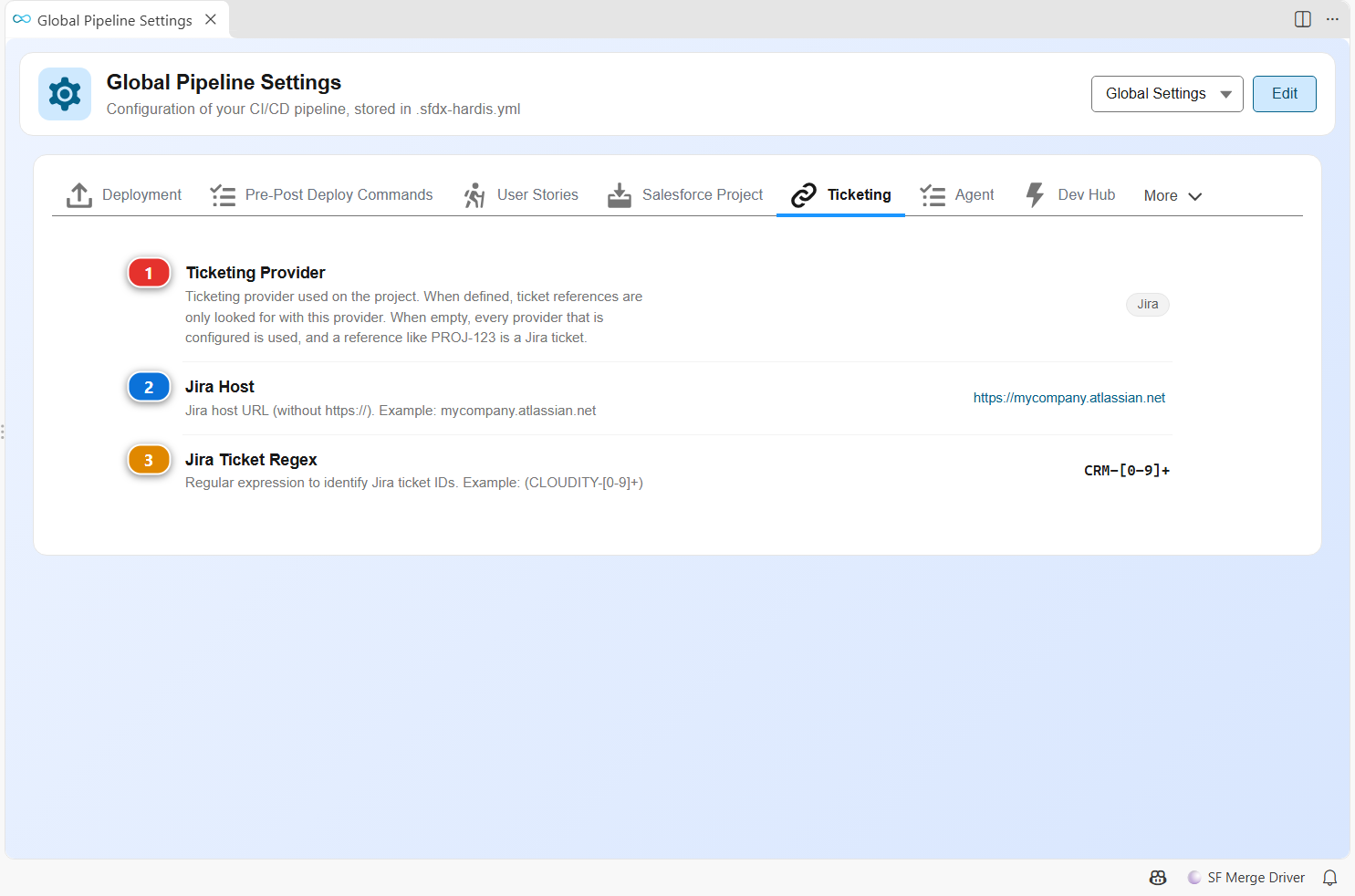
Task: Click the infinity icon on the editor tab
Action: pos(22,19)
